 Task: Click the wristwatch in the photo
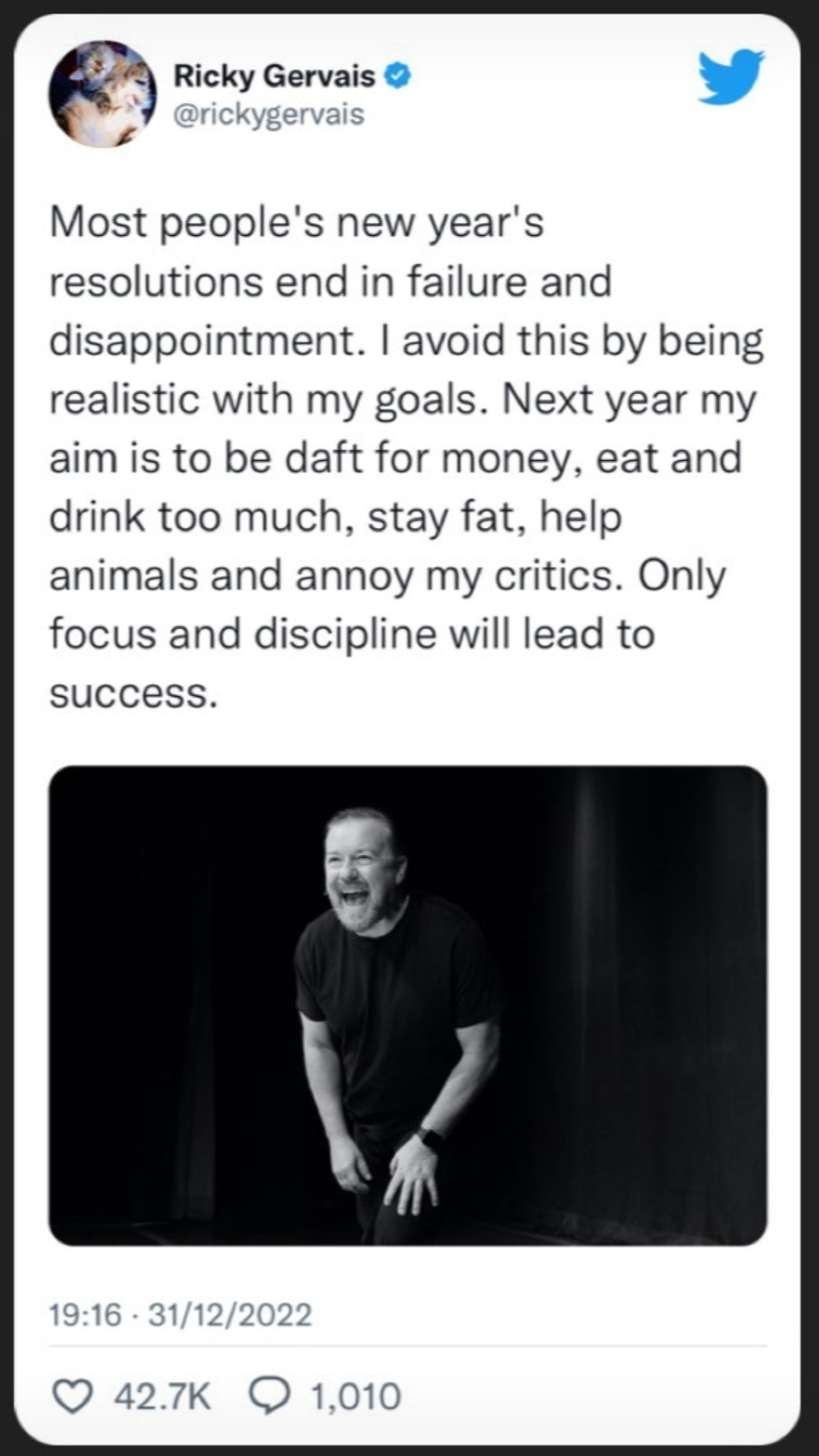point(431,1139)
